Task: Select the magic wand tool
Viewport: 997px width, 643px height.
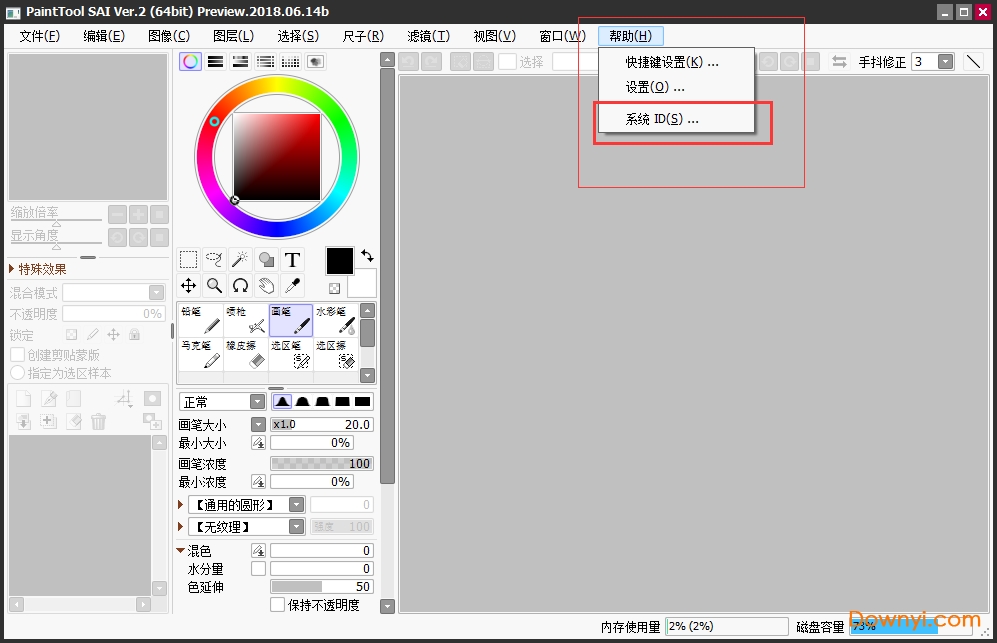Action: pyautogui.click(x=240, y=260)
